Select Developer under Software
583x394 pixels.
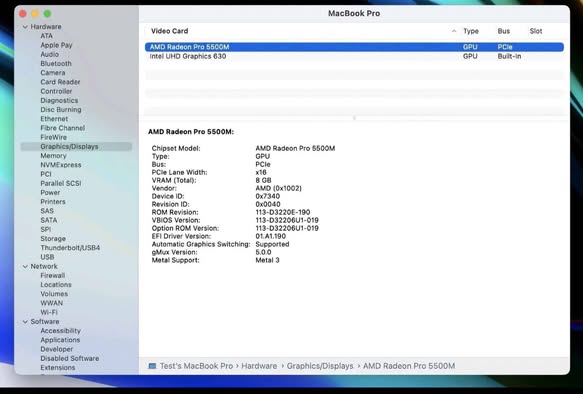[x=57, y=349]
